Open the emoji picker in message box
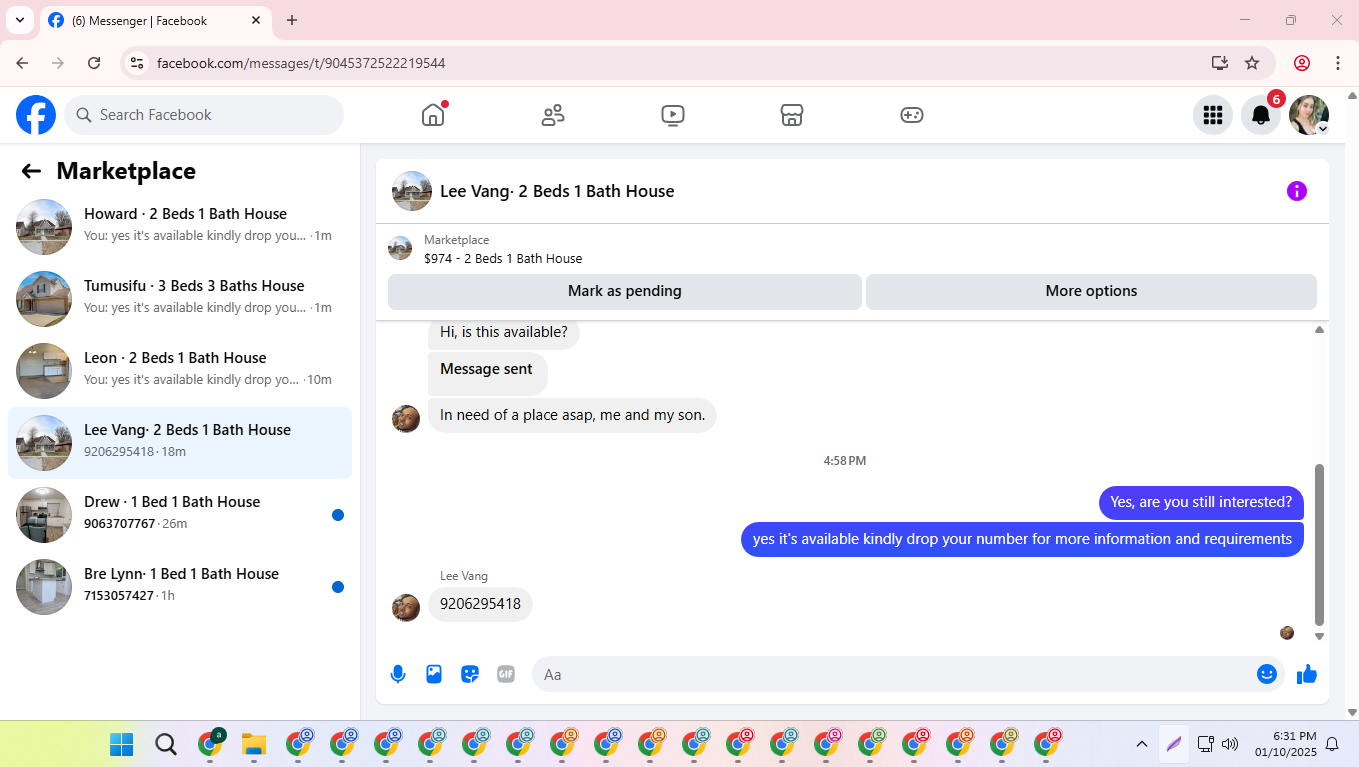 [x=1267, y=674]
